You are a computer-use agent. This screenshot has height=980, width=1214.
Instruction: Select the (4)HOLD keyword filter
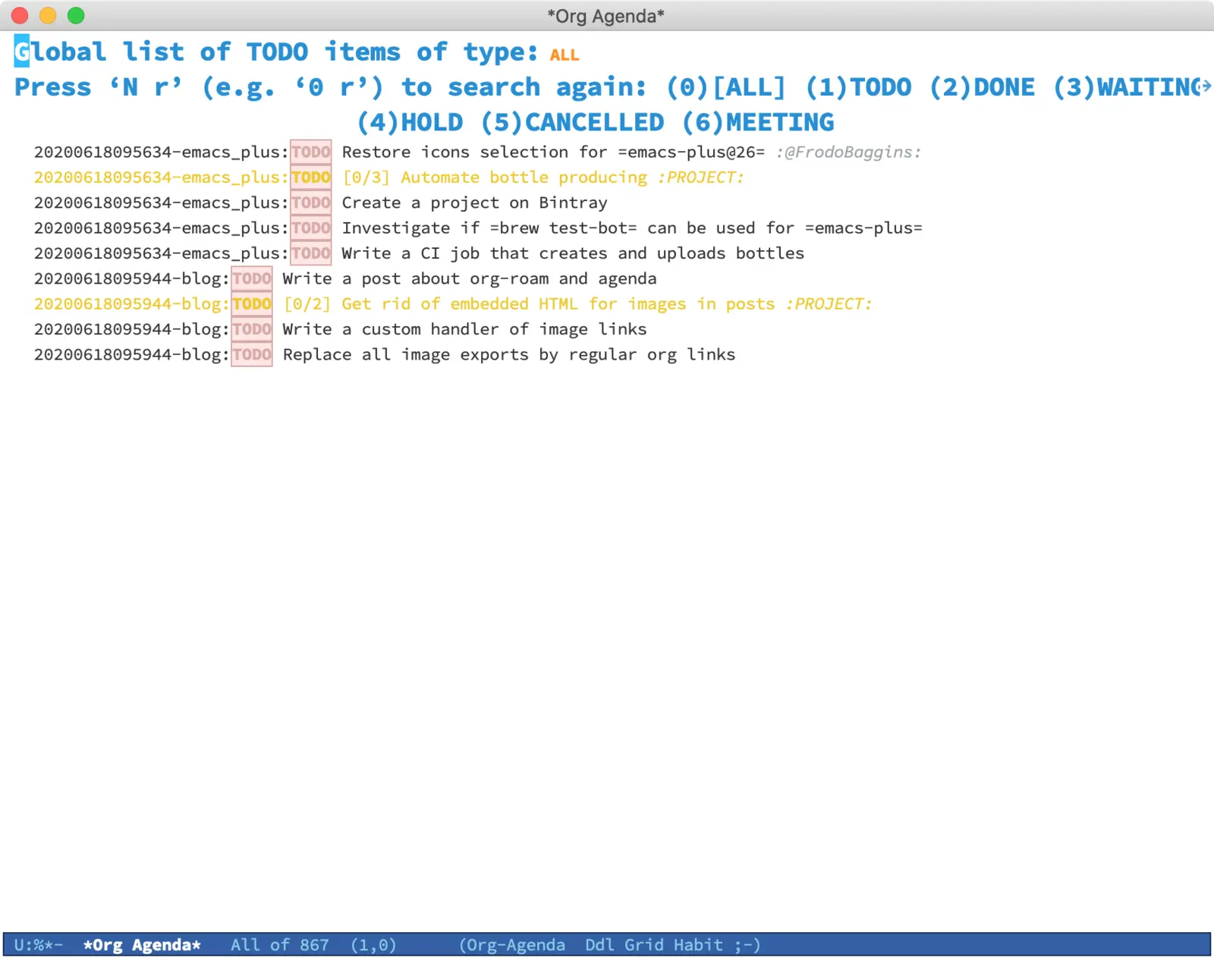[410, 122]
